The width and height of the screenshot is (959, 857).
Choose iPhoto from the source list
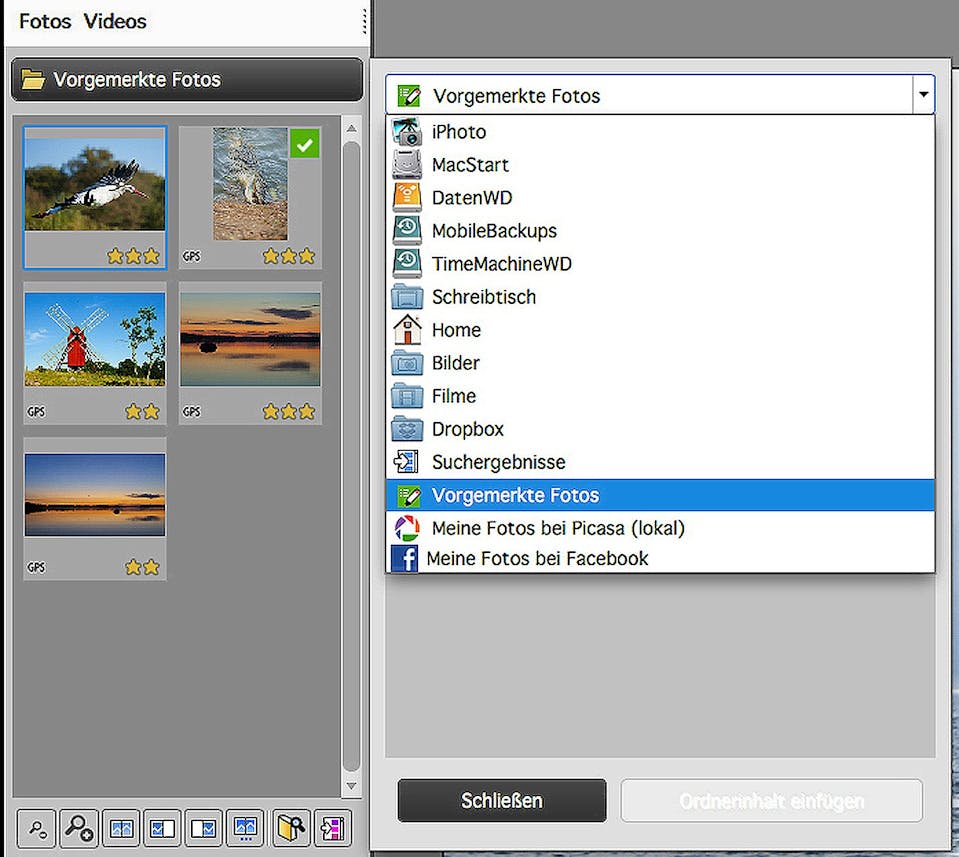coord(459,132)
